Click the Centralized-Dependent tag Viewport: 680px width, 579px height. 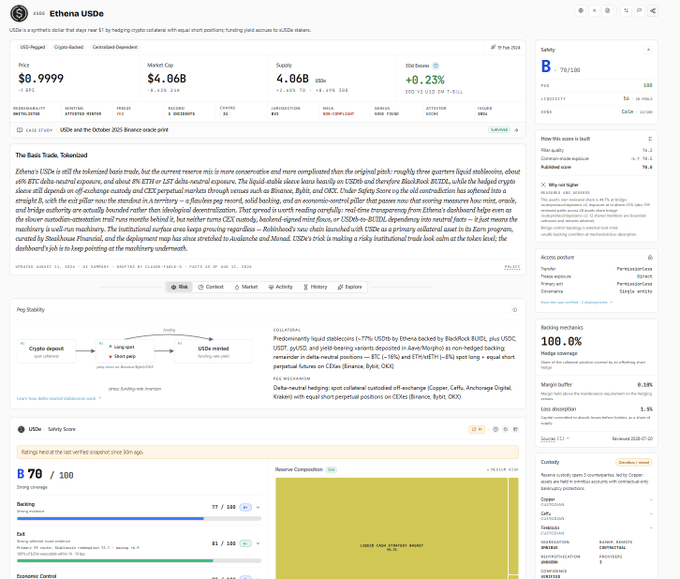pos(115,47)
